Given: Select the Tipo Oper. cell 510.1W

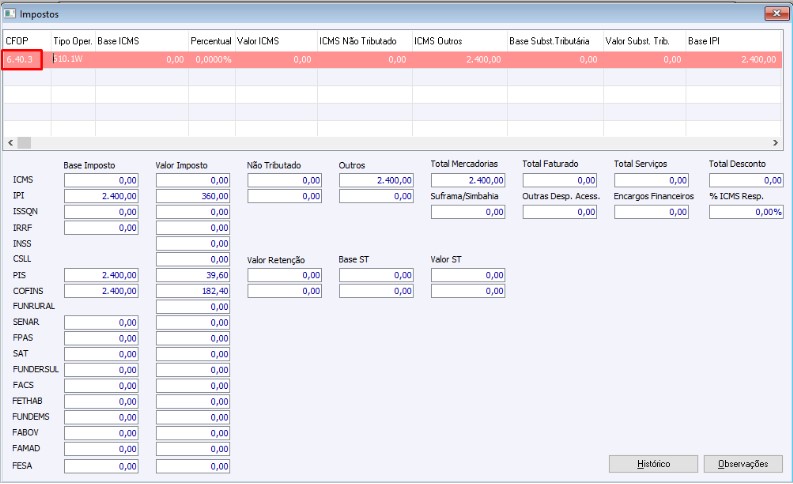Looking at the screenshot, I should tap(73, 60).
